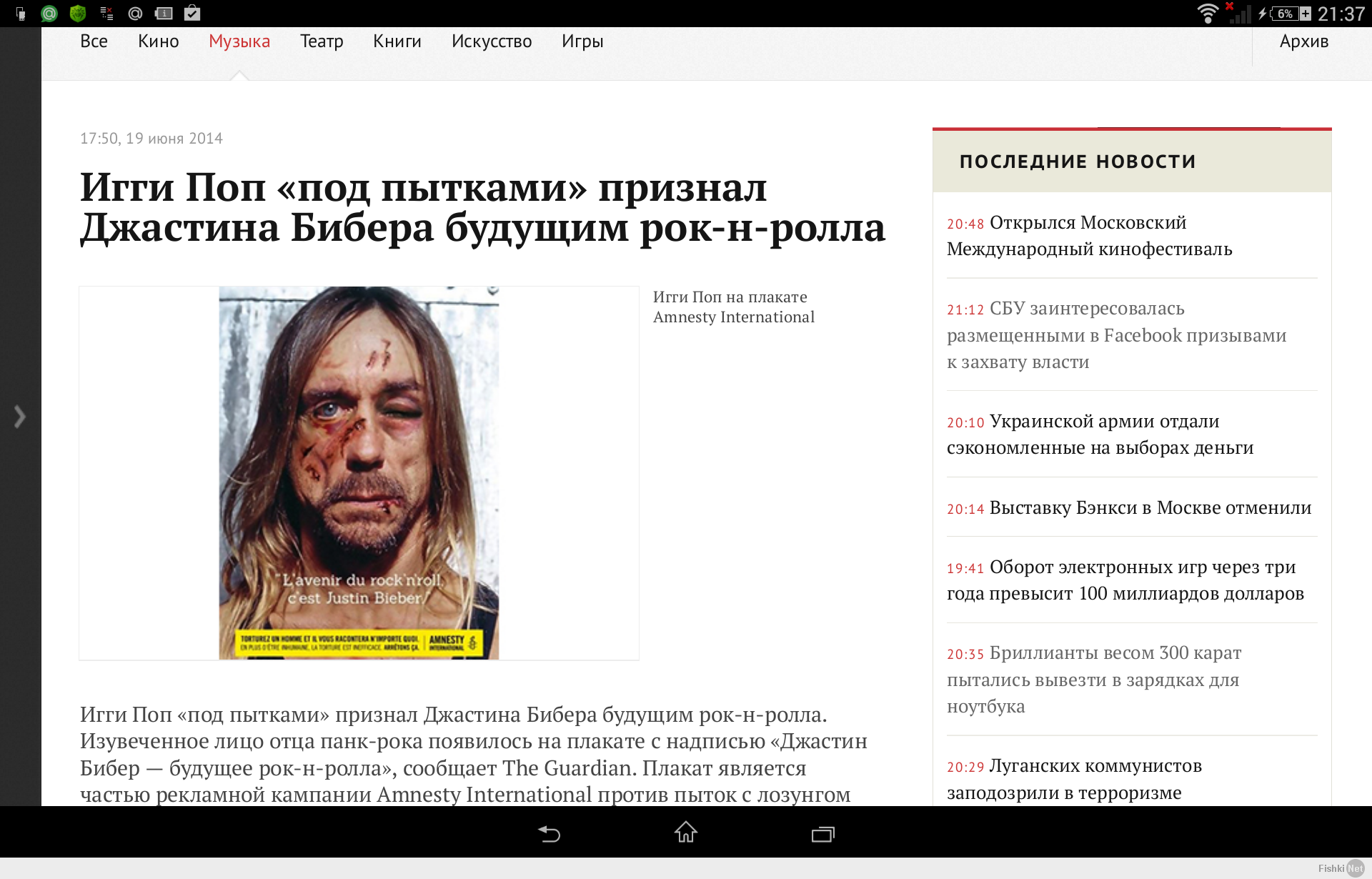
Task: Switch to the Все section tab
Action: point(94,41)
